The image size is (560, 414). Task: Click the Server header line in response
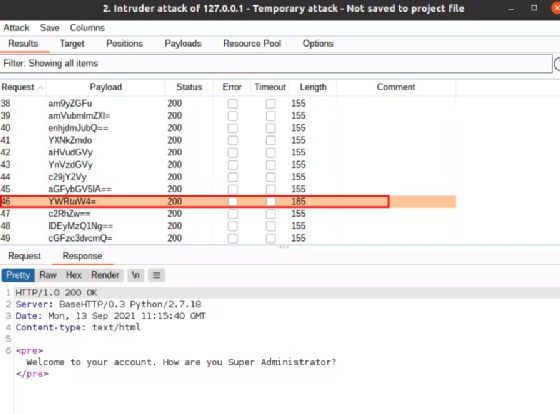[108, 304]
